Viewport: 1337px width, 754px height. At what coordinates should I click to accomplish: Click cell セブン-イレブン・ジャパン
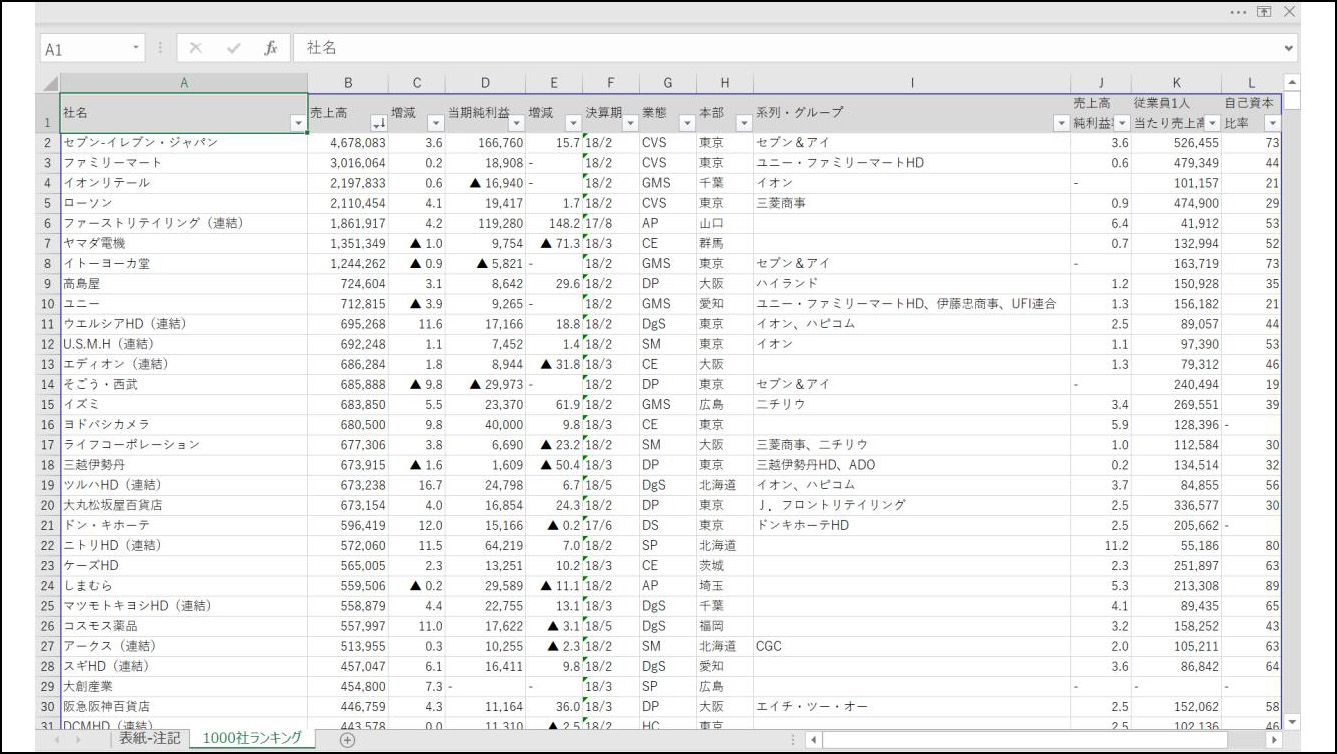click(184, 143)
